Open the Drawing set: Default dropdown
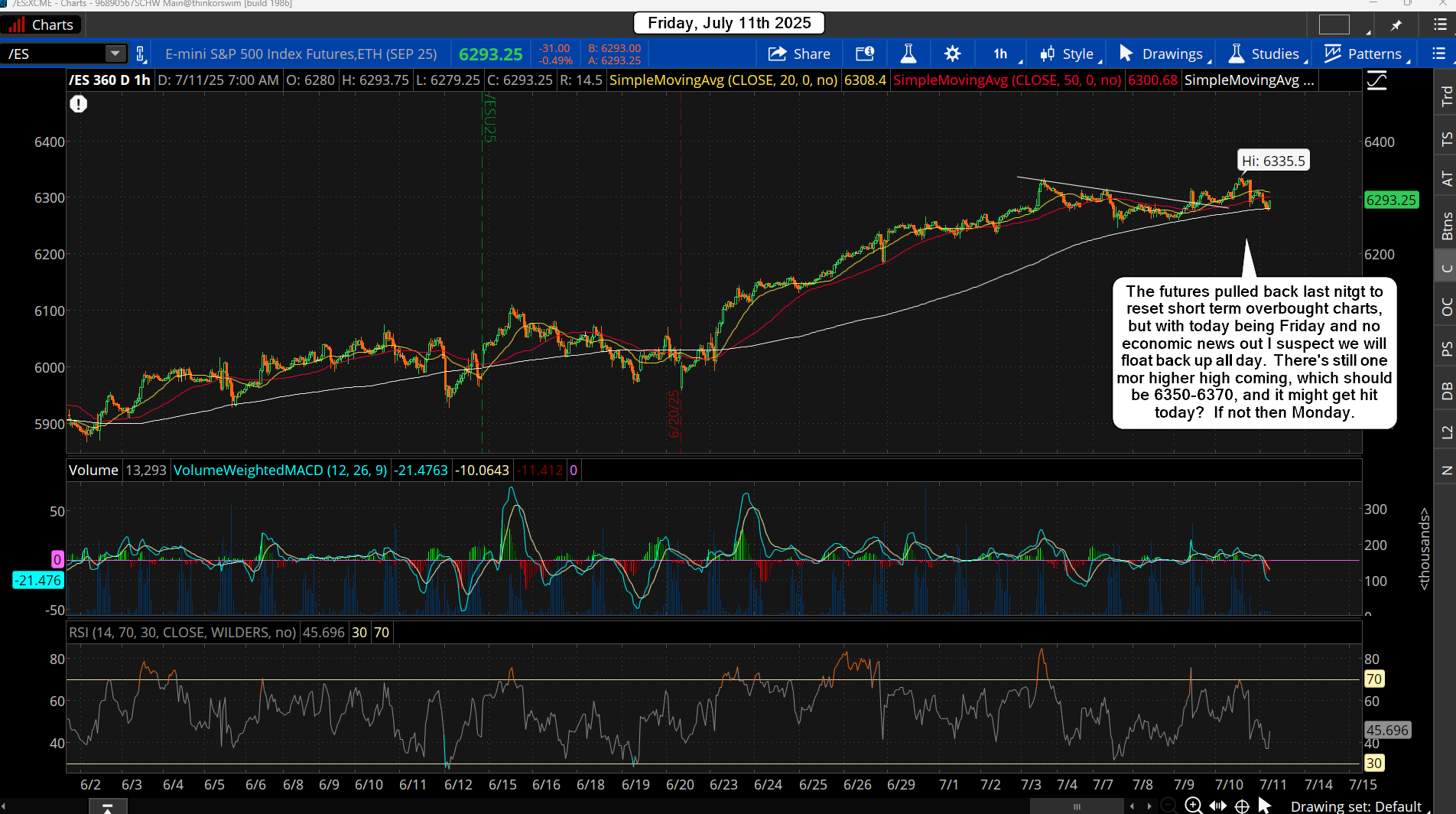This screenshot has width=1456, height=814. (1360, 806)
